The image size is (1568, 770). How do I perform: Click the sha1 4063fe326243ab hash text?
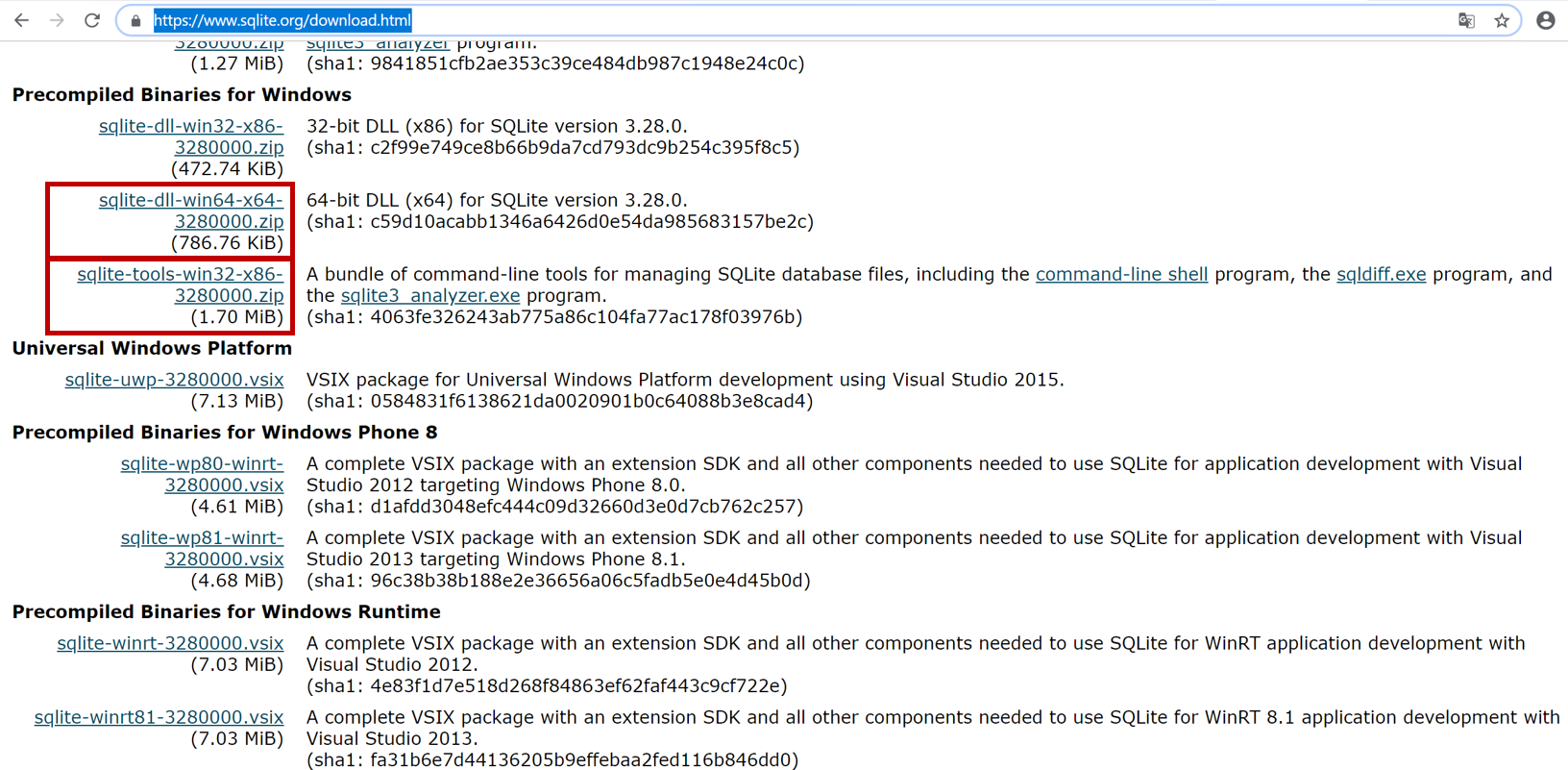[x=554, y=317]
